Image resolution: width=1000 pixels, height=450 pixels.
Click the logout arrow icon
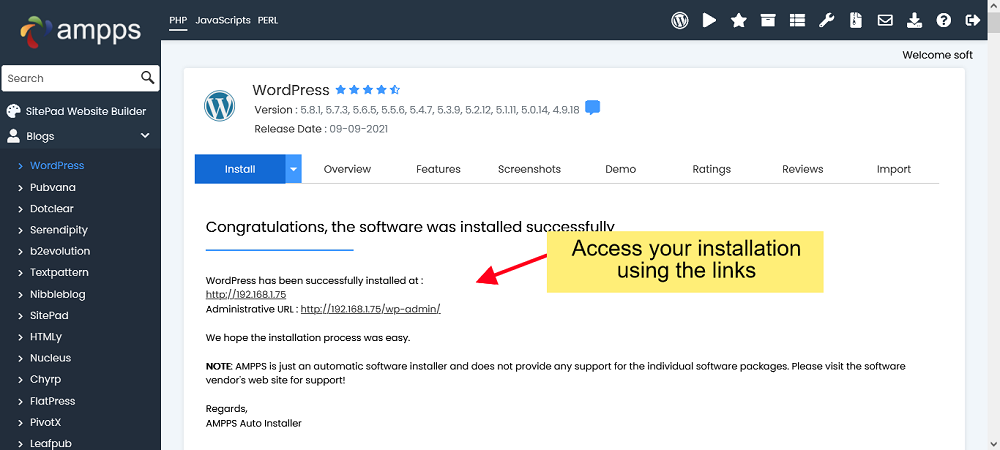click(x=973, y=20)
